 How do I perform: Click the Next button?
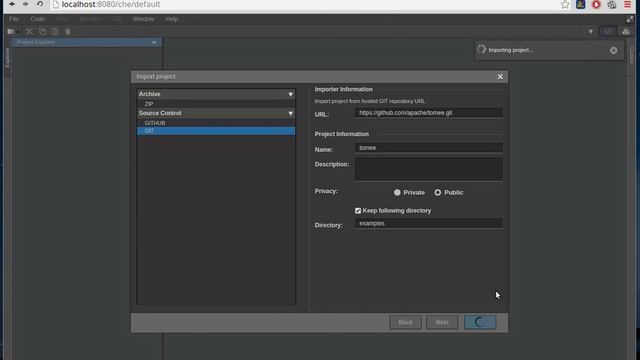442,322
